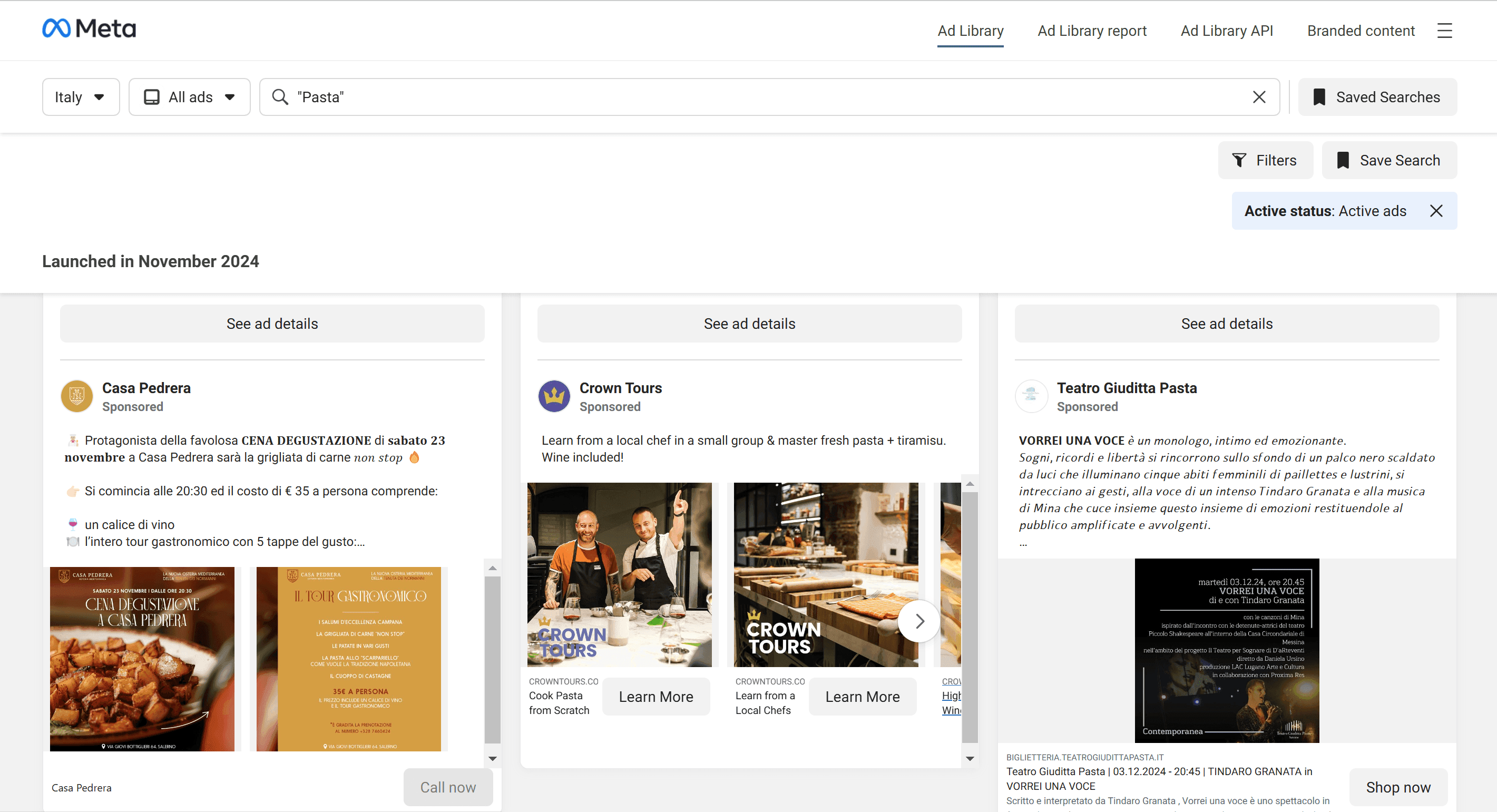1497x812 pixels.
Task: Go to Branded content
Action: pos(1361,31)
